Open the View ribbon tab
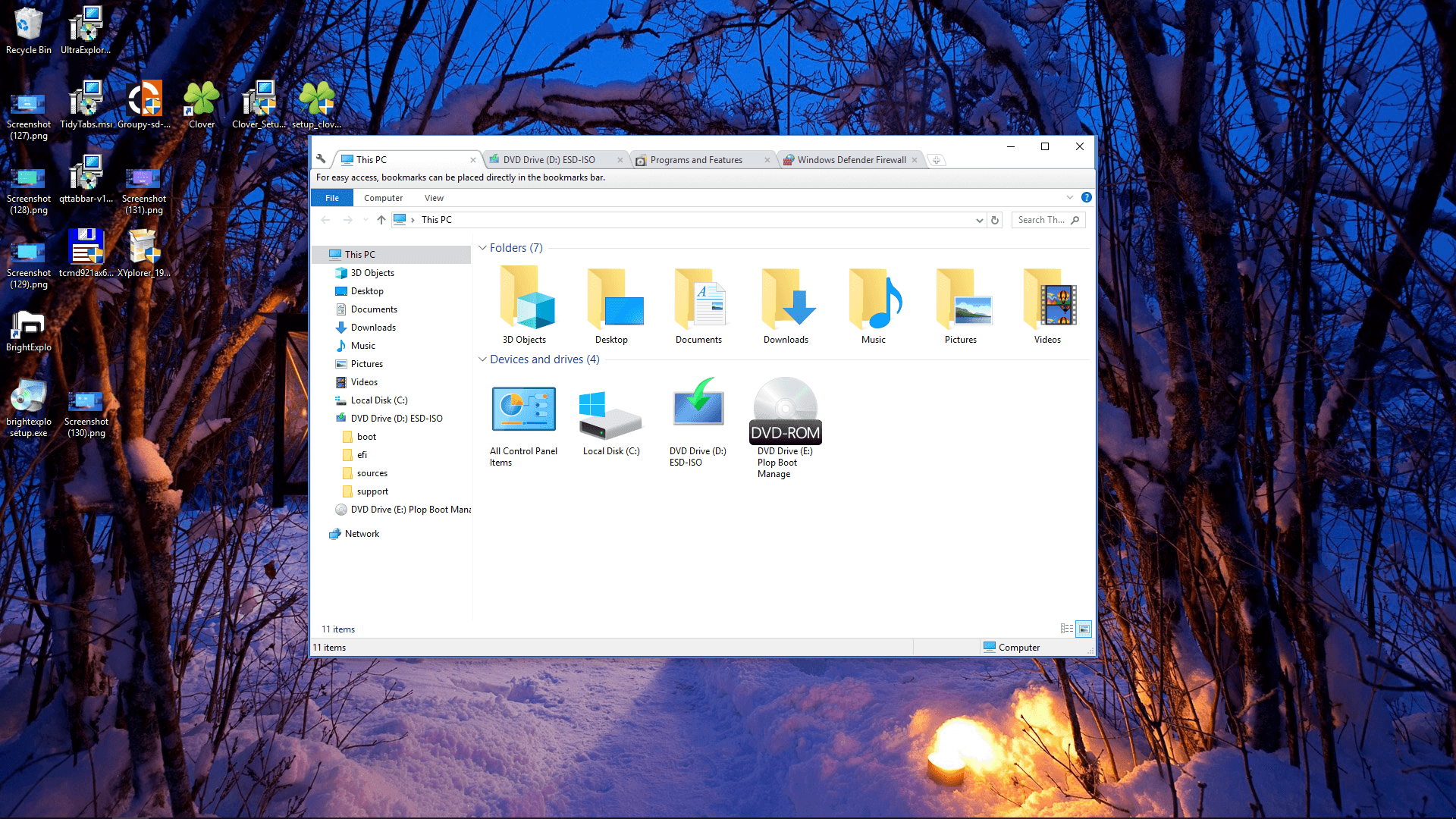1456x819 pixels. coord(434,198)
